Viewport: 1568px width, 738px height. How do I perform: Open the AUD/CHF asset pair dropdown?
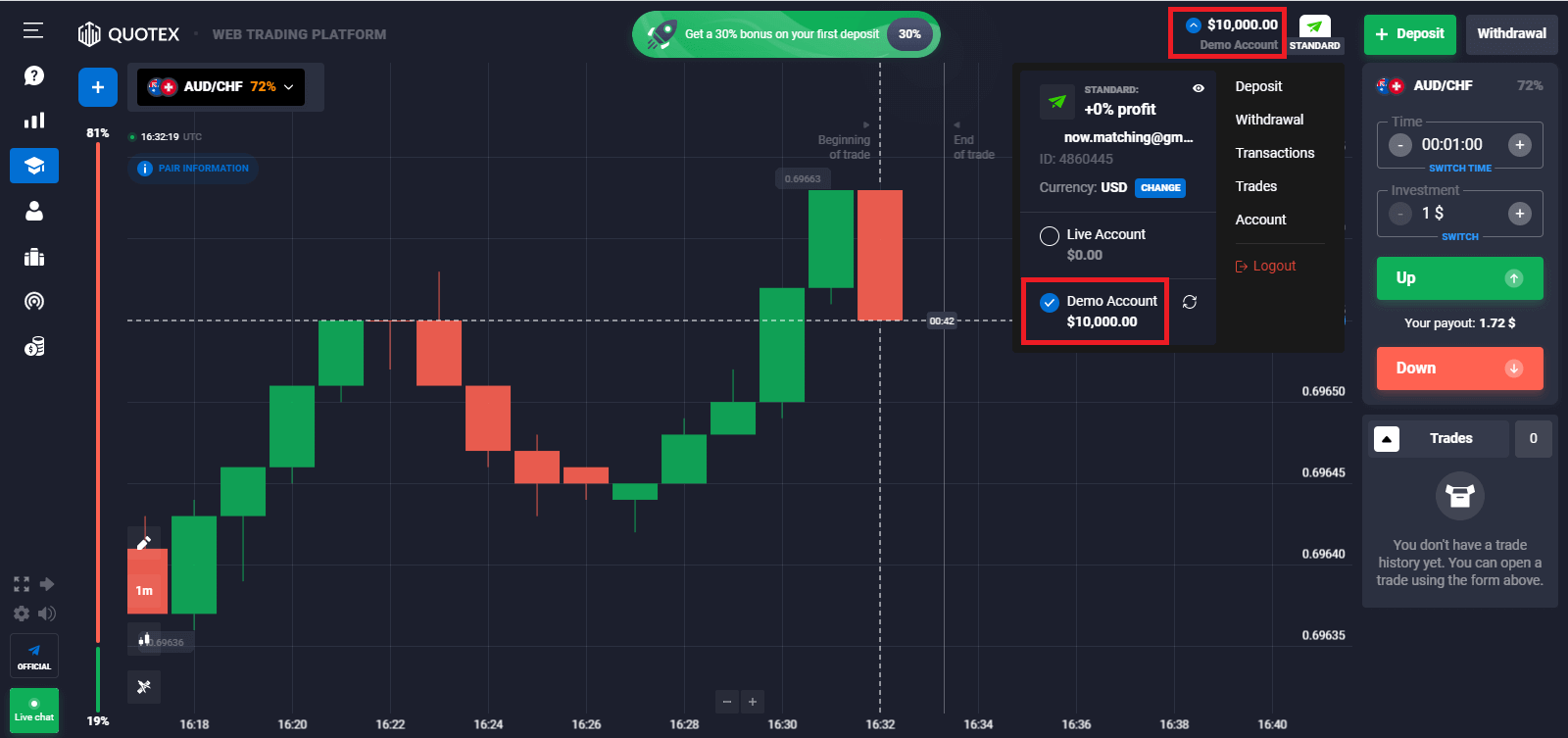[x=220, y=86]
